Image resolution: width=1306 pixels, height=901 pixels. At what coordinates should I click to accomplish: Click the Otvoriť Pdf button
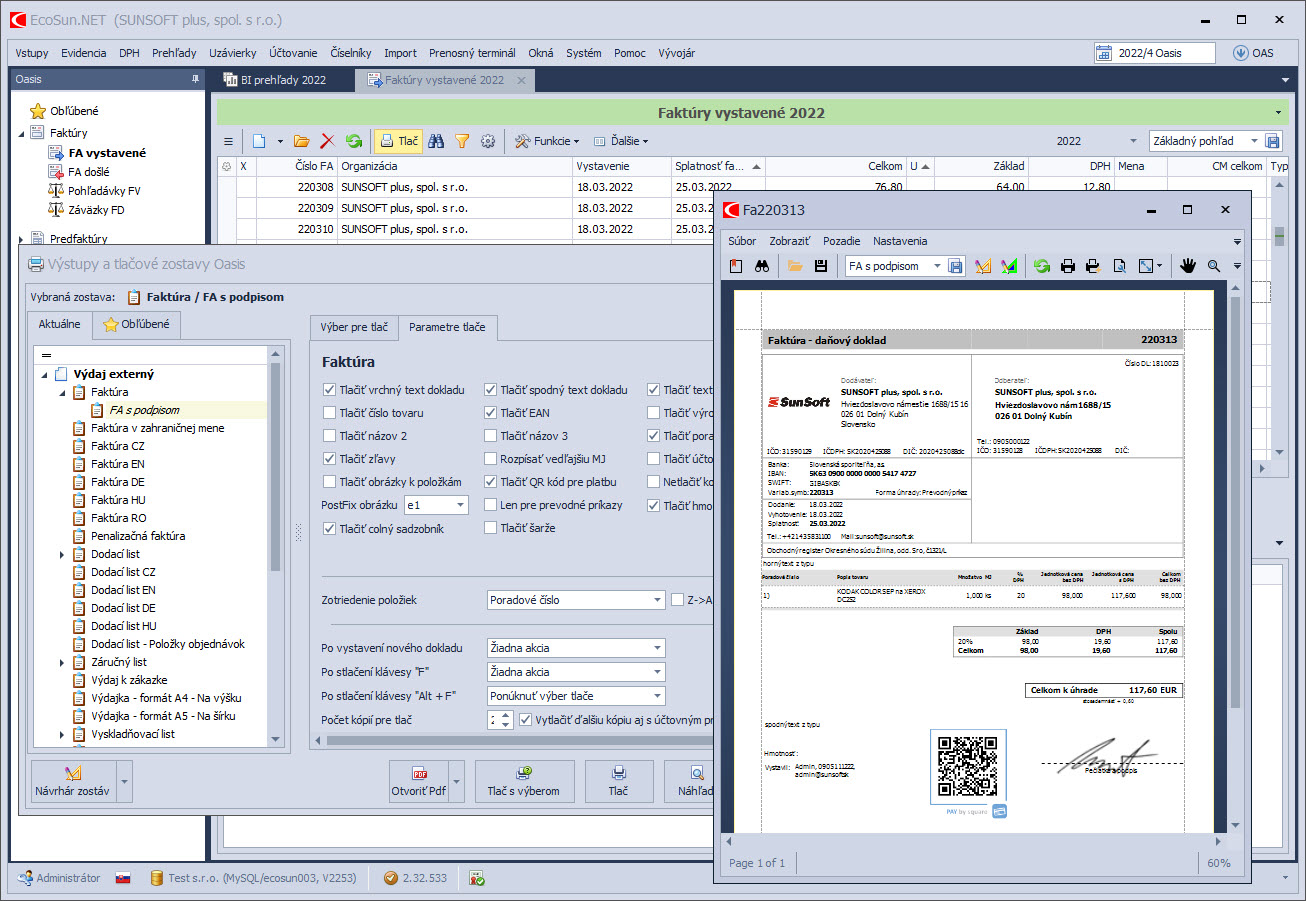(x=417, y=781)
